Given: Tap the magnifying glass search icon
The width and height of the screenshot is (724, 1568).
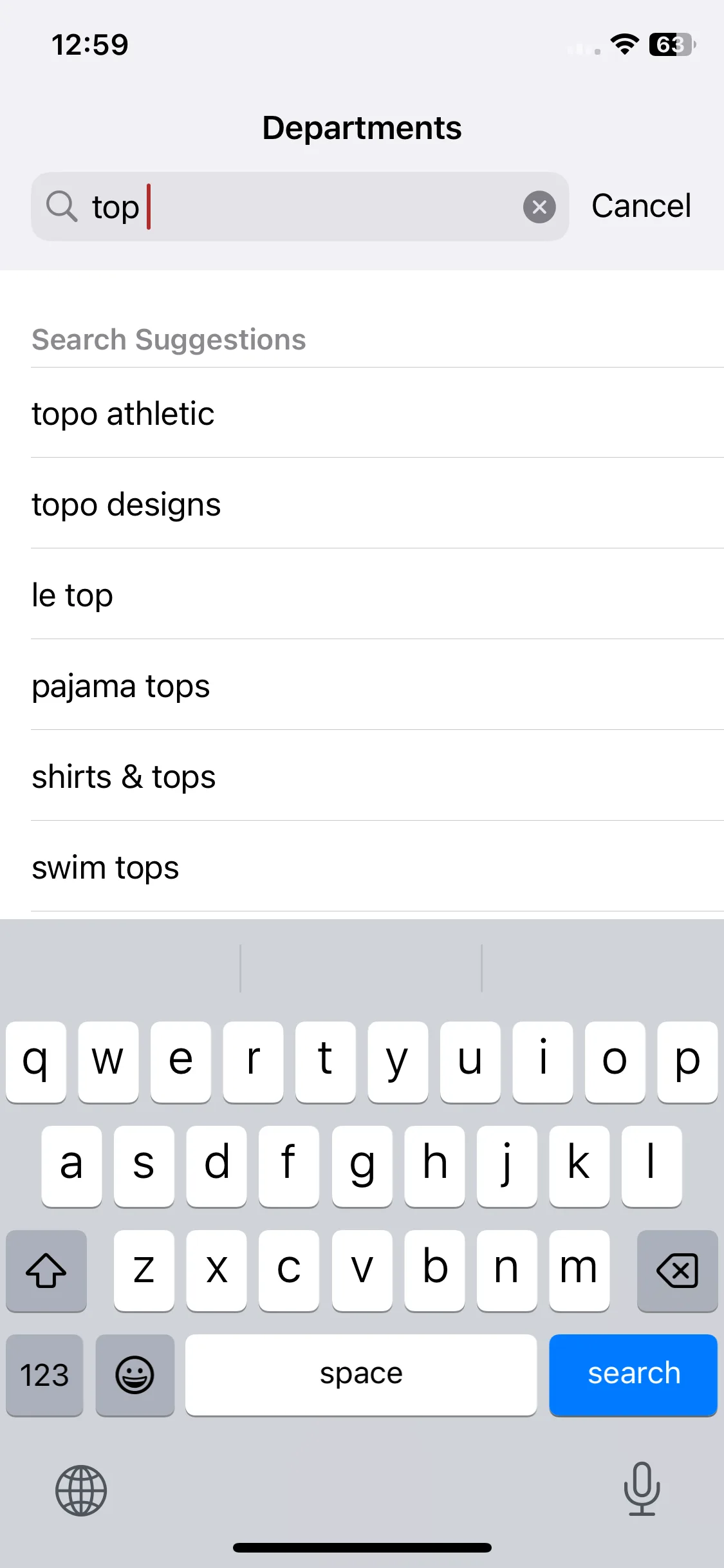Looking at the screenshot, I should point(62,207).
